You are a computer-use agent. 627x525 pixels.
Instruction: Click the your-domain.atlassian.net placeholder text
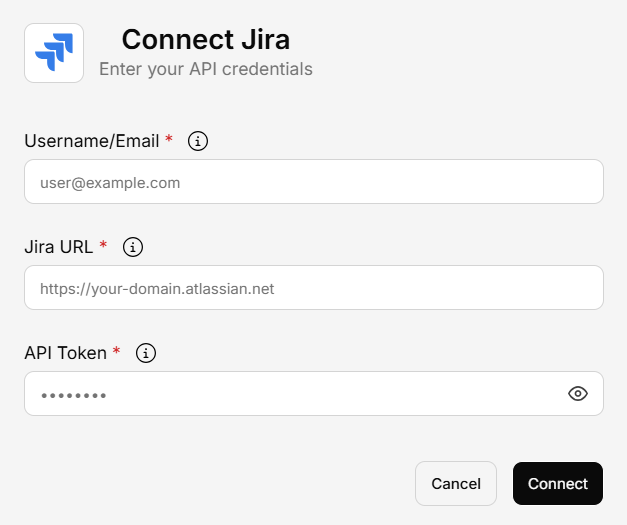pyautogui.click(x=157, y=289)
